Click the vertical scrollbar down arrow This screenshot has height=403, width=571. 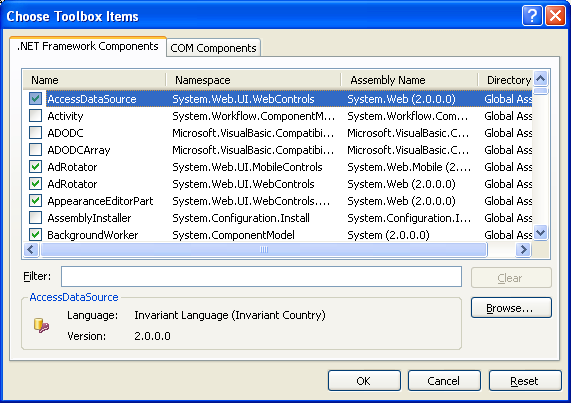541,232
